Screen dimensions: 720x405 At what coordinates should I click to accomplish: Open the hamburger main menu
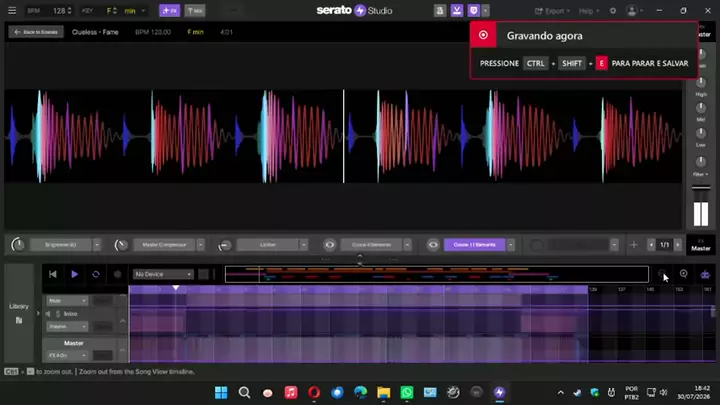[x=12, y=10]
